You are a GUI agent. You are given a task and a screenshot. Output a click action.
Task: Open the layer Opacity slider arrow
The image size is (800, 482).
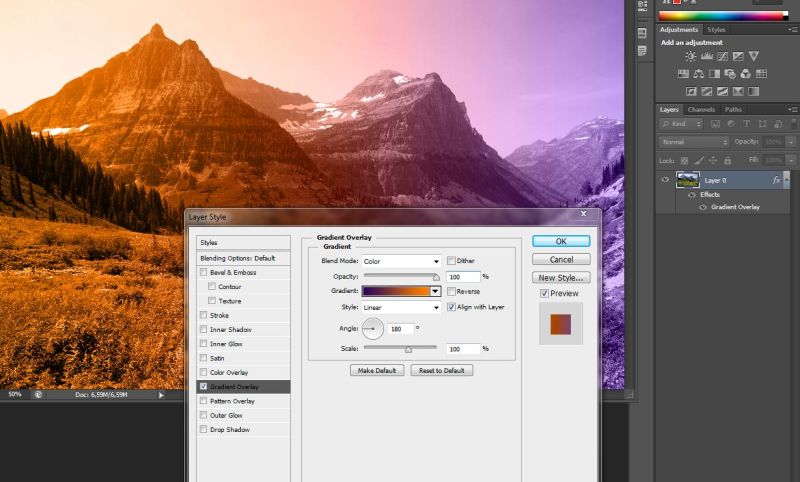point(791,142)
